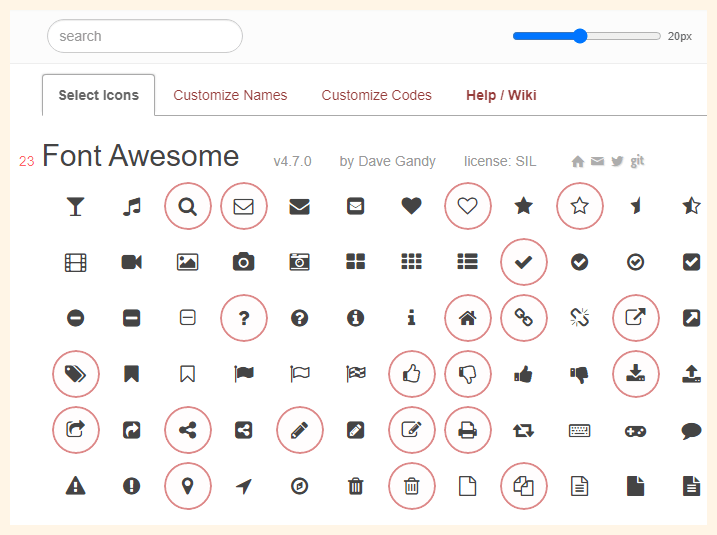Select the retweet arrows icon

pos(524,430)
